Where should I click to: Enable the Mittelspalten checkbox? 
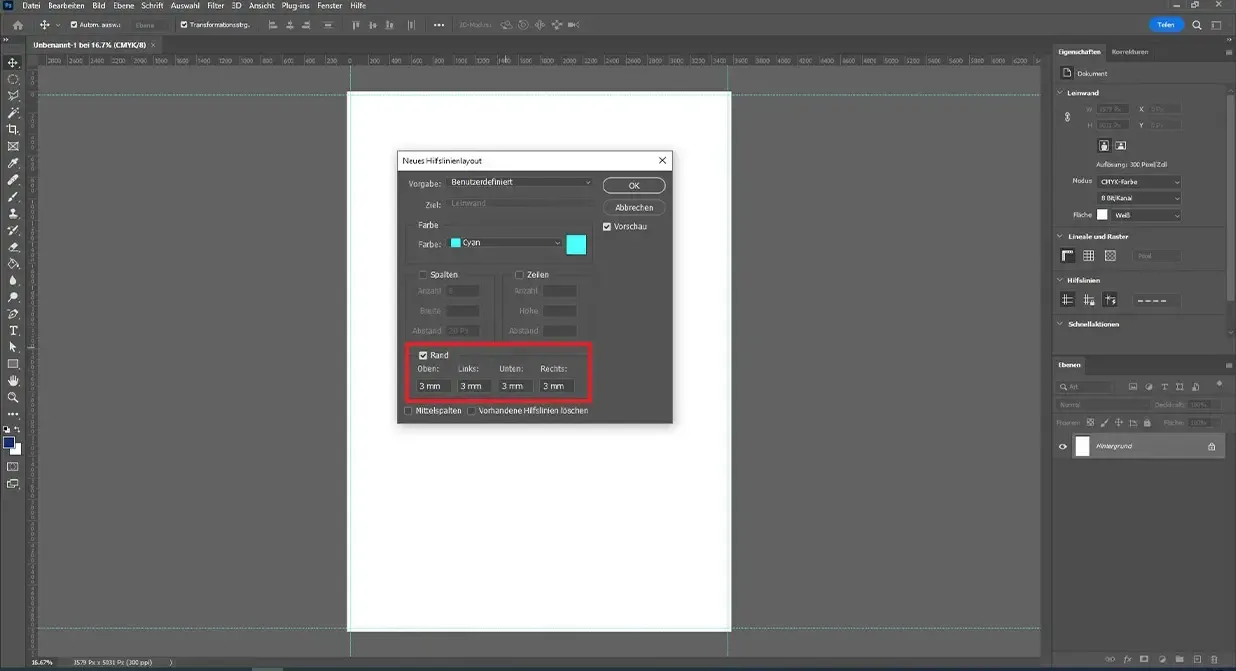click(x=408, y=410)
